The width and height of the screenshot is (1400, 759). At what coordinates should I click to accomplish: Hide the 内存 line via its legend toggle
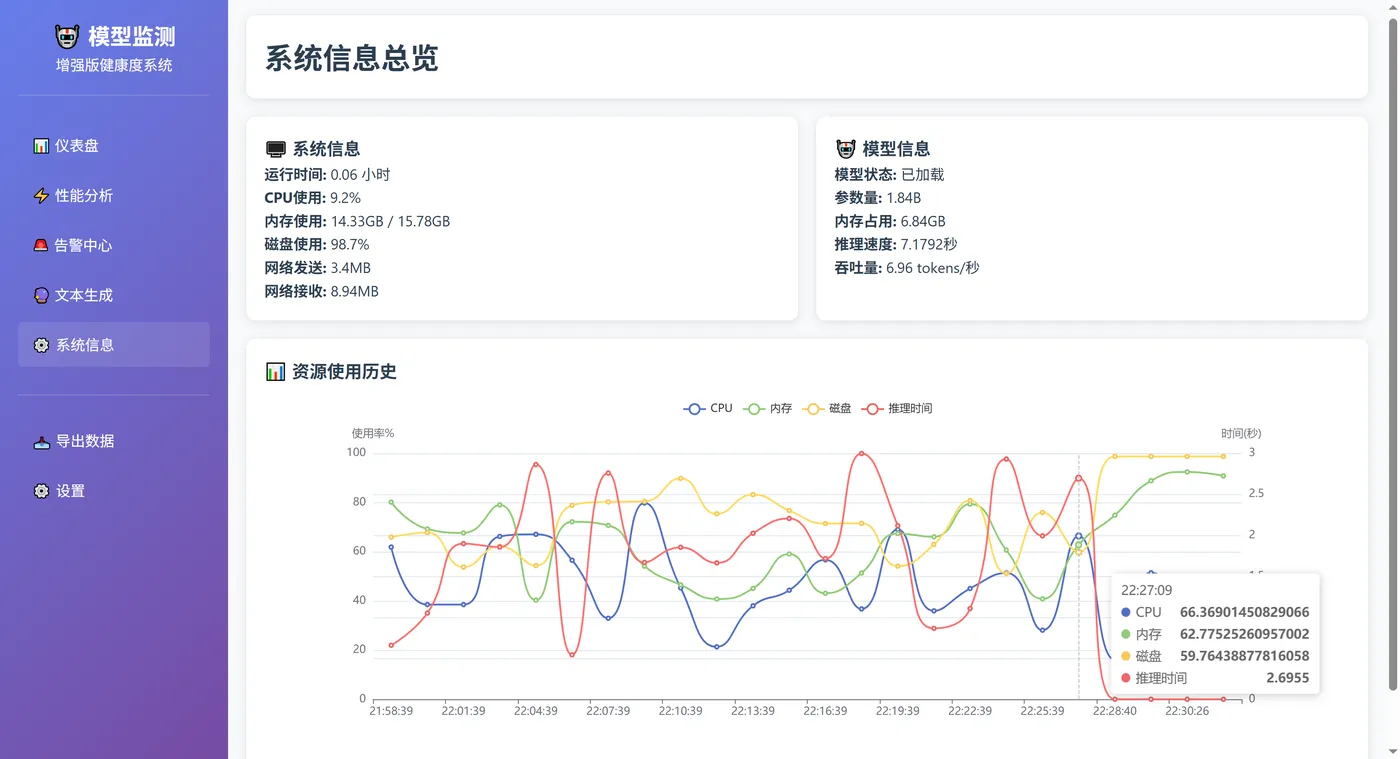(767, 408)
